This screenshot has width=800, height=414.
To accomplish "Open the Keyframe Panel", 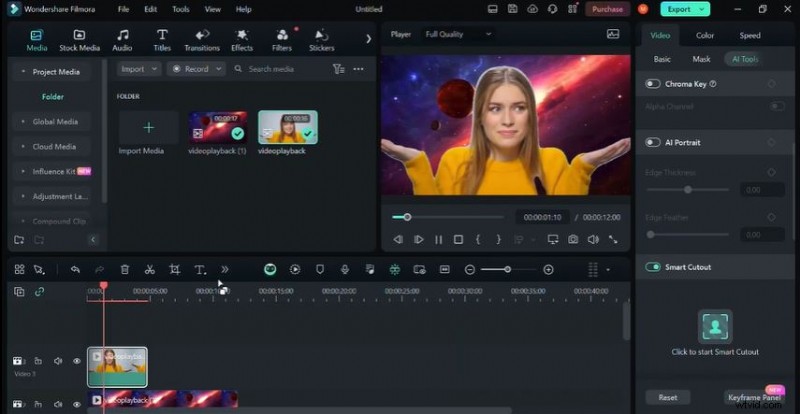I will click(754, 397).
